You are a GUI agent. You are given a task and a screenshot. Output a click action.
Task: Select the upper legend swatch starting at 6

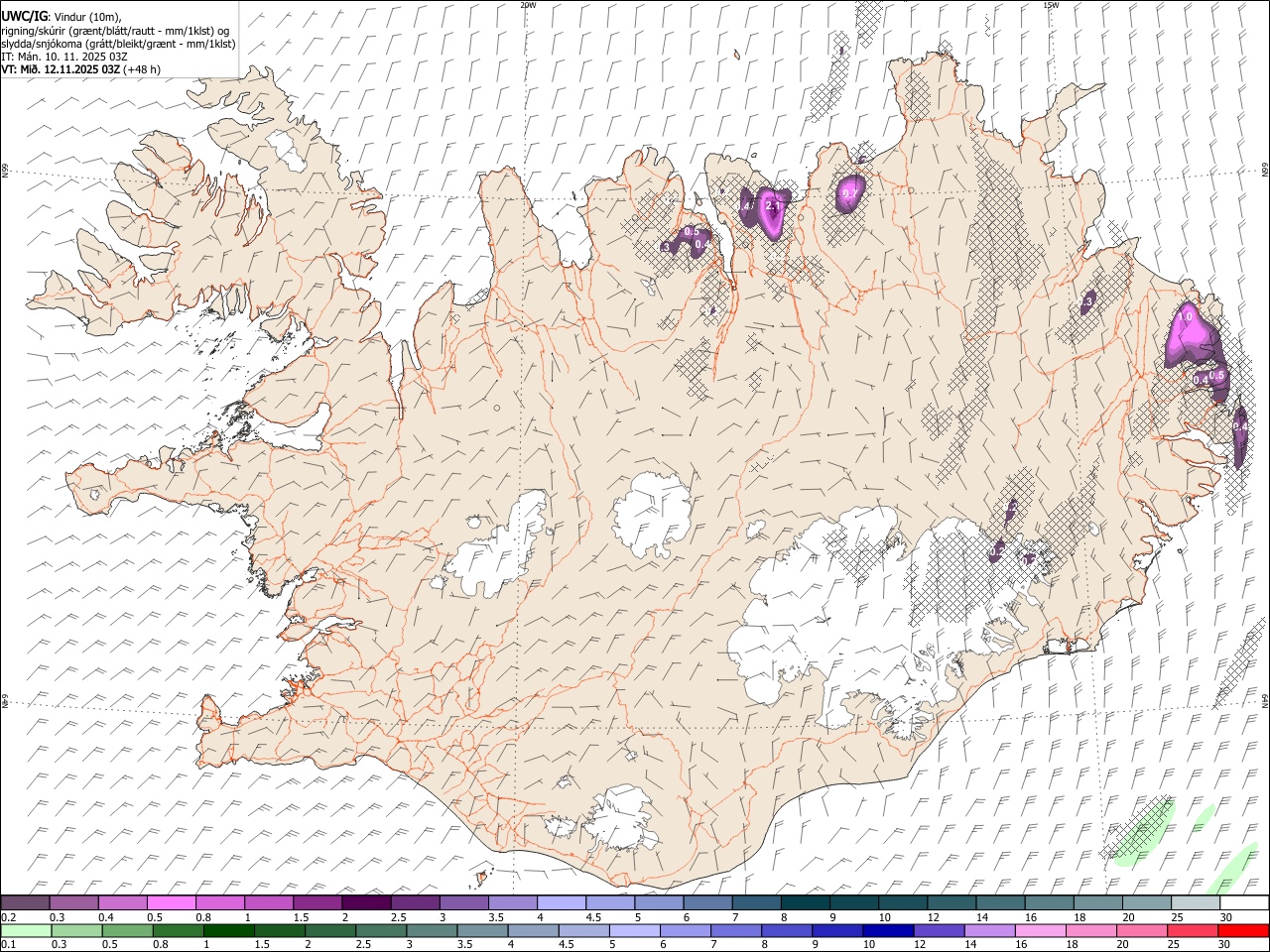coord(706,902)
